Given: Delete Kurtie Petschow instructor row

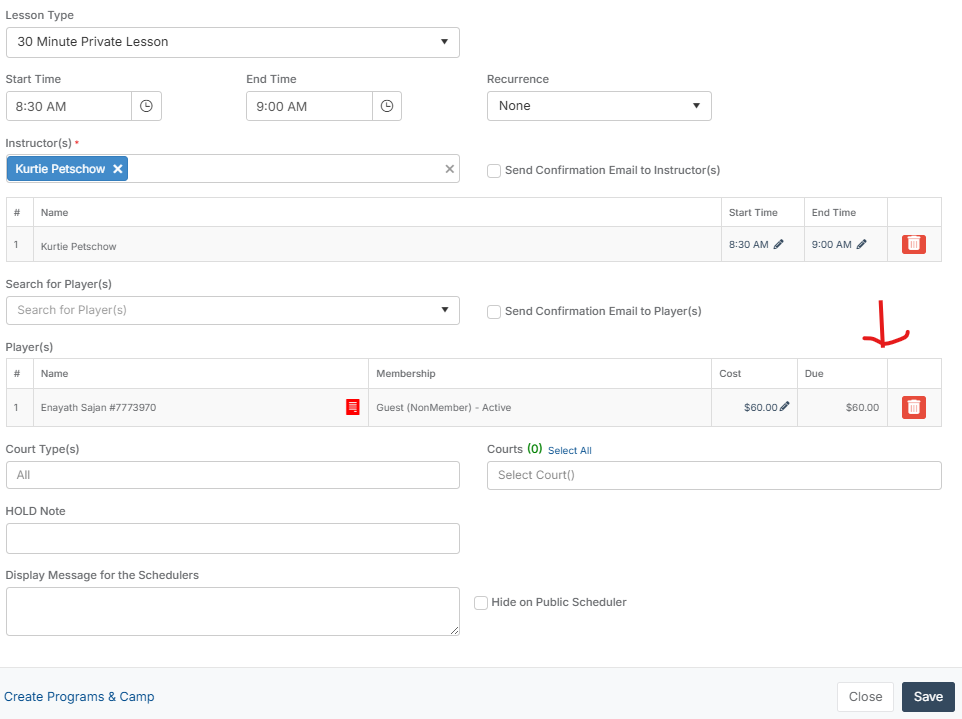Looking at the screenshot, I should point(914,244).
